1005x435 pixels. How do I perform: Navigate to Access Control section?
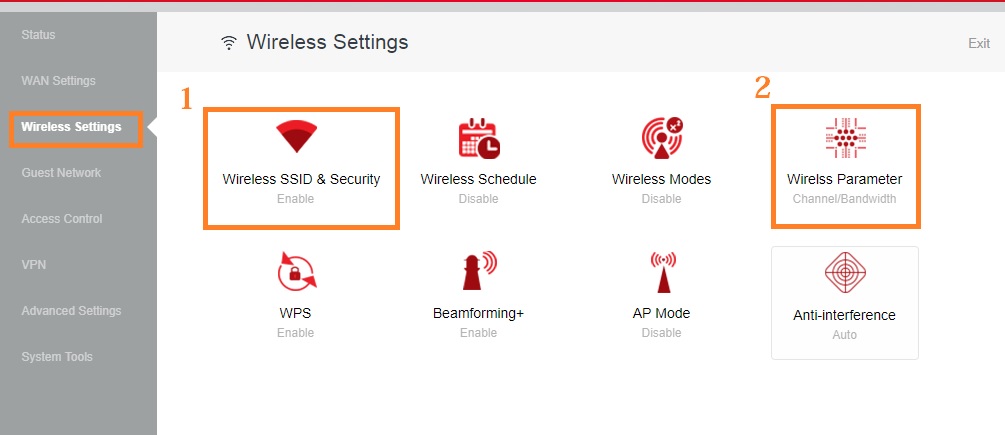(x=62, y=219)
